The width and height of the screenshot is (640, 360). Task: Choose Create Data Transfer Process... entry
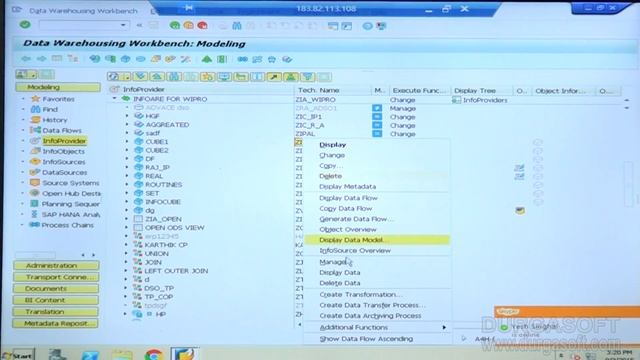point(372,305)
